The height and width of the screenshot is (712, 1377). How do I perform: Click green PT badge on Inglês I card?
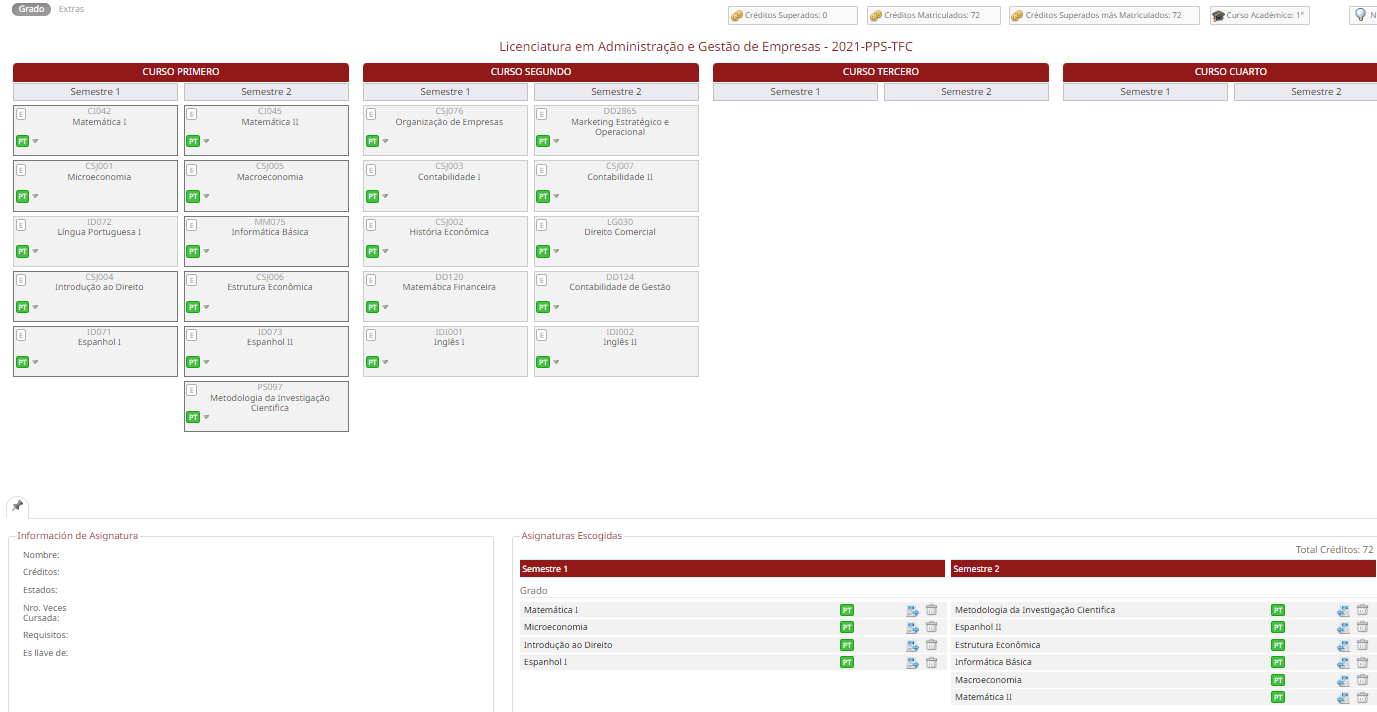(372, 362)
